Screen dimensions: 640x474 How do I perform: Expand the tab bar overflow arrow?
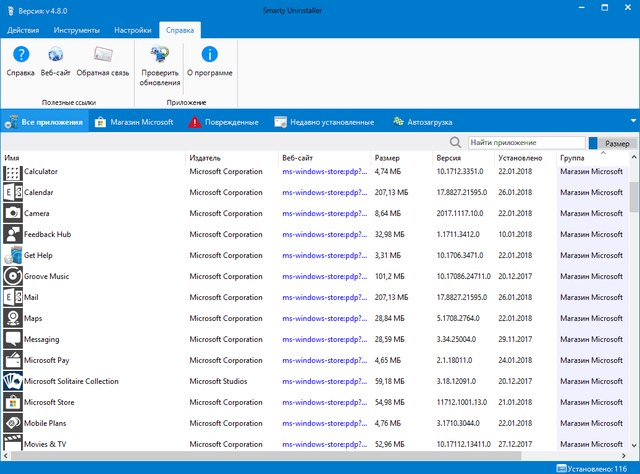coord(632,122)
